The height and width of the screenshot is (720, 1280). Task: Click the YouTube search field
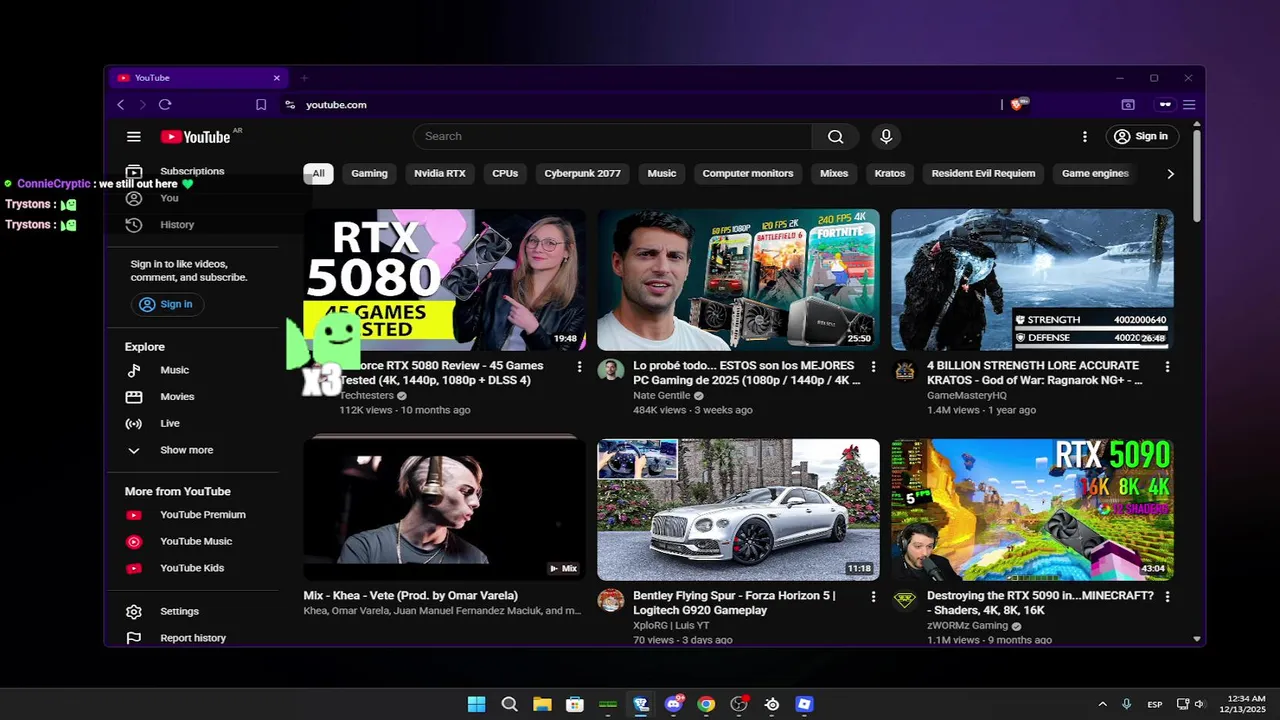(613, 137)
